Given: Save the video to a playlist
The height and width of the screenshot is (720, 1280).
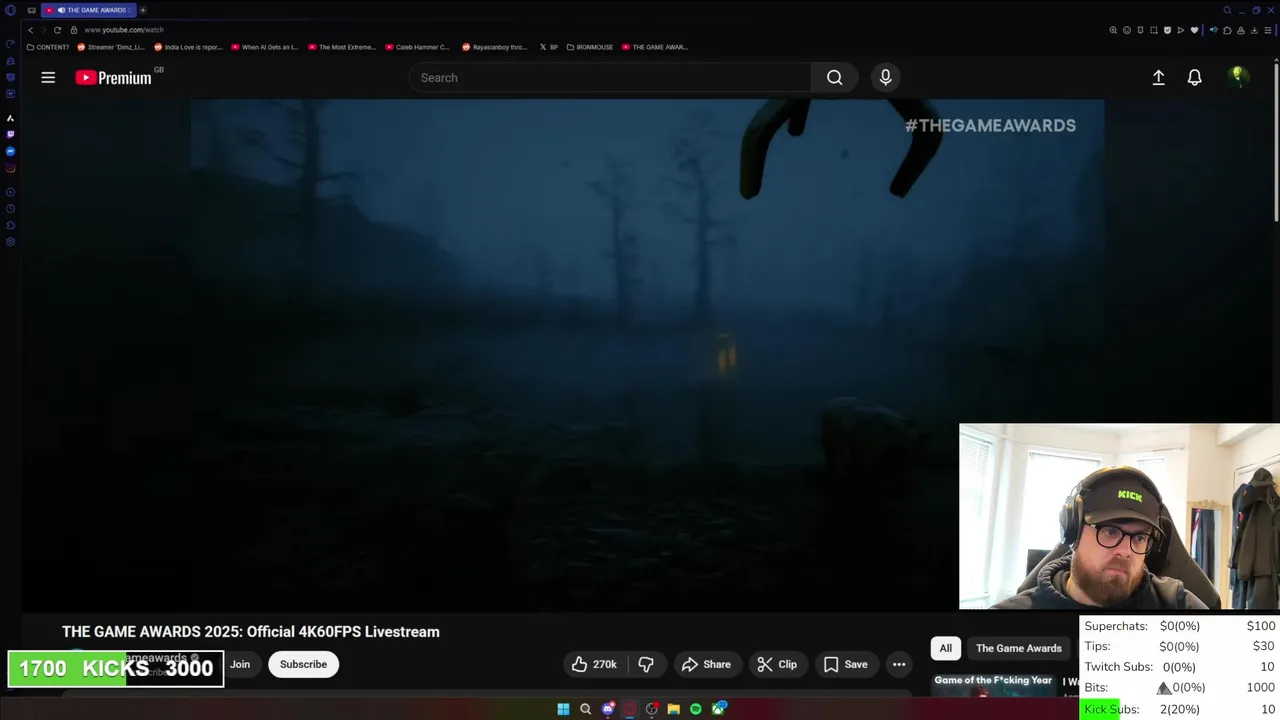Looking at the screenshot, I should pyautogui.click(x=845, y=664).
